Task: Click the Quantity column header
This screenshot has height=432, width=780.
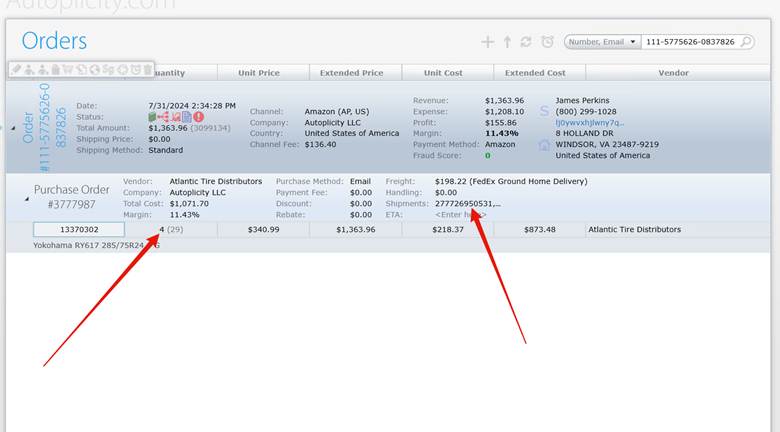Action: pos(169,73)
